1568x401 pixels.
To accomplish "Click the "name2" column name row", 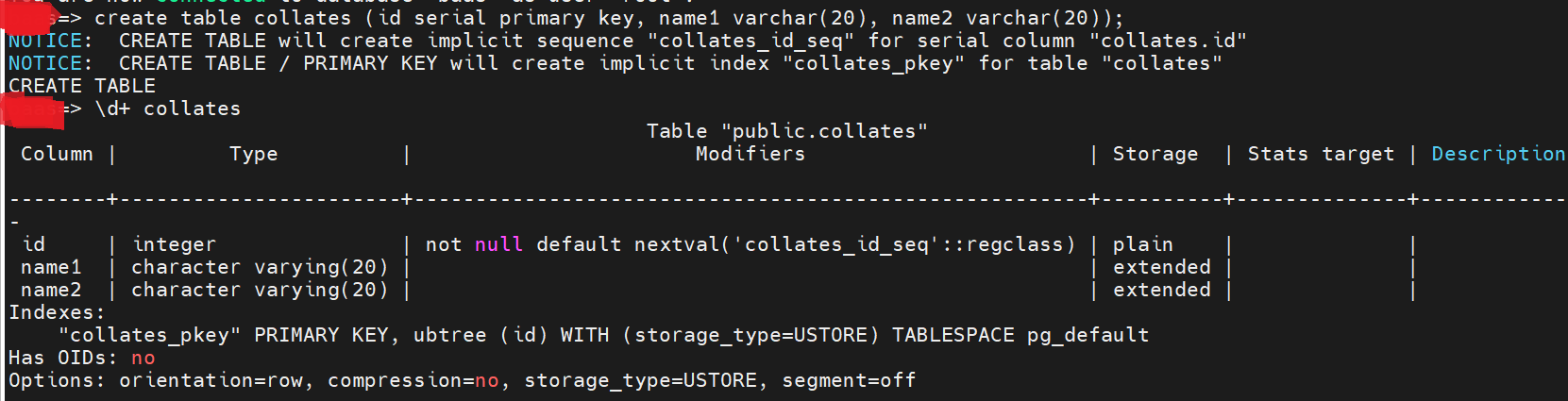I will pyautogui.click(x=51, y=290).
